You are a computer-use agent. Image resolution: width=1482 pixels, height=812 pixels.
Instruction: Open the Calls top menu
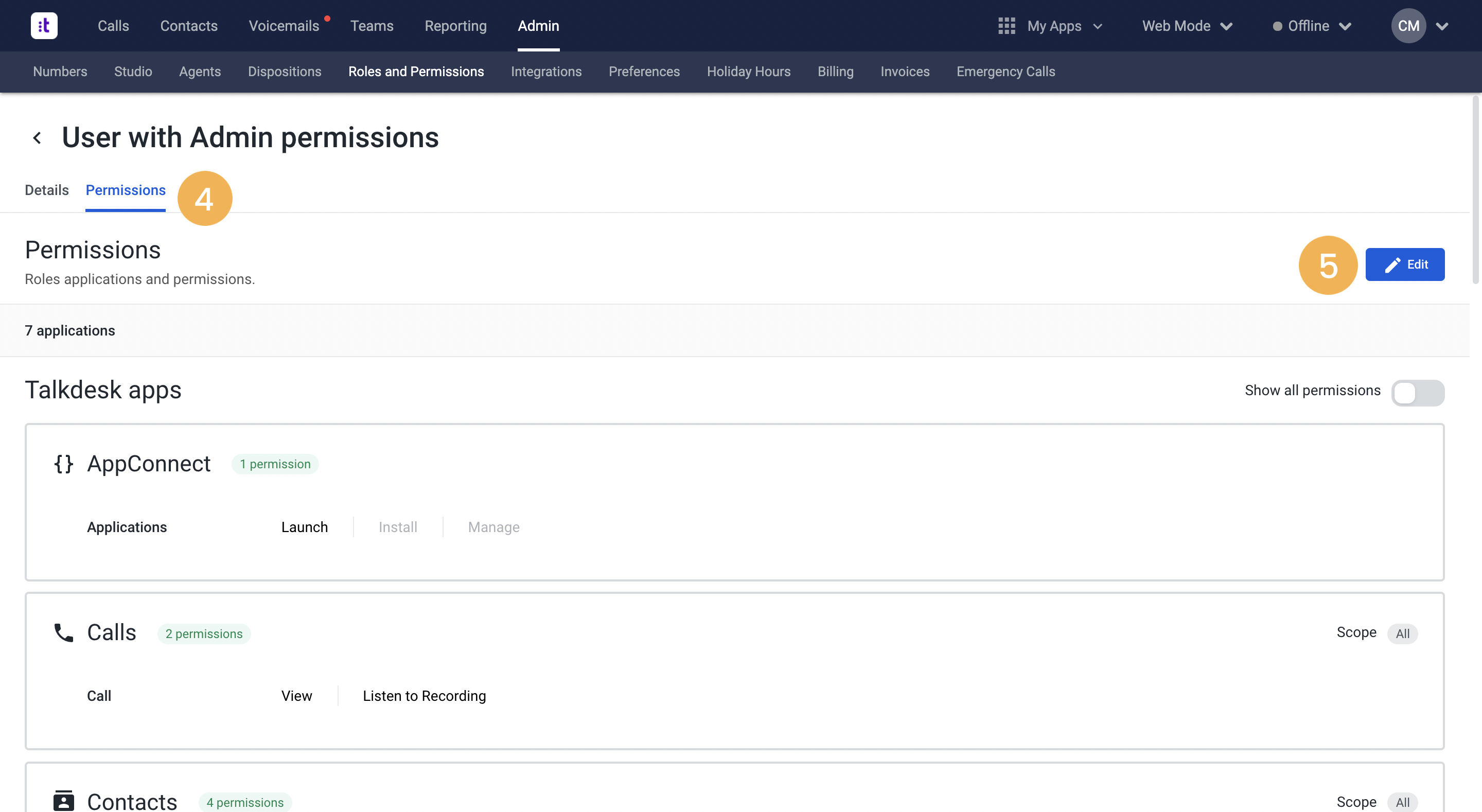(x=113, y=26)
